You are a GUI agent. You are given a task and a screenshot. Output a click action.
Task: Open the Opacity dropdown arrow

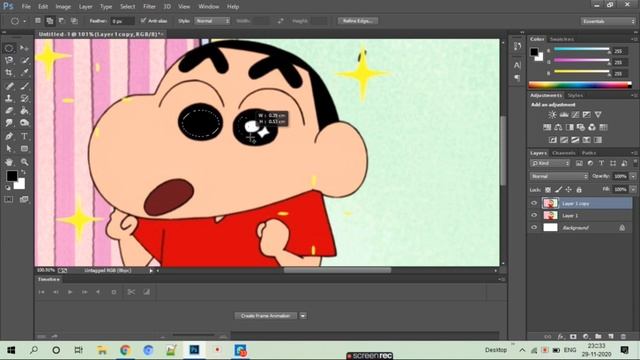(633, 176)
